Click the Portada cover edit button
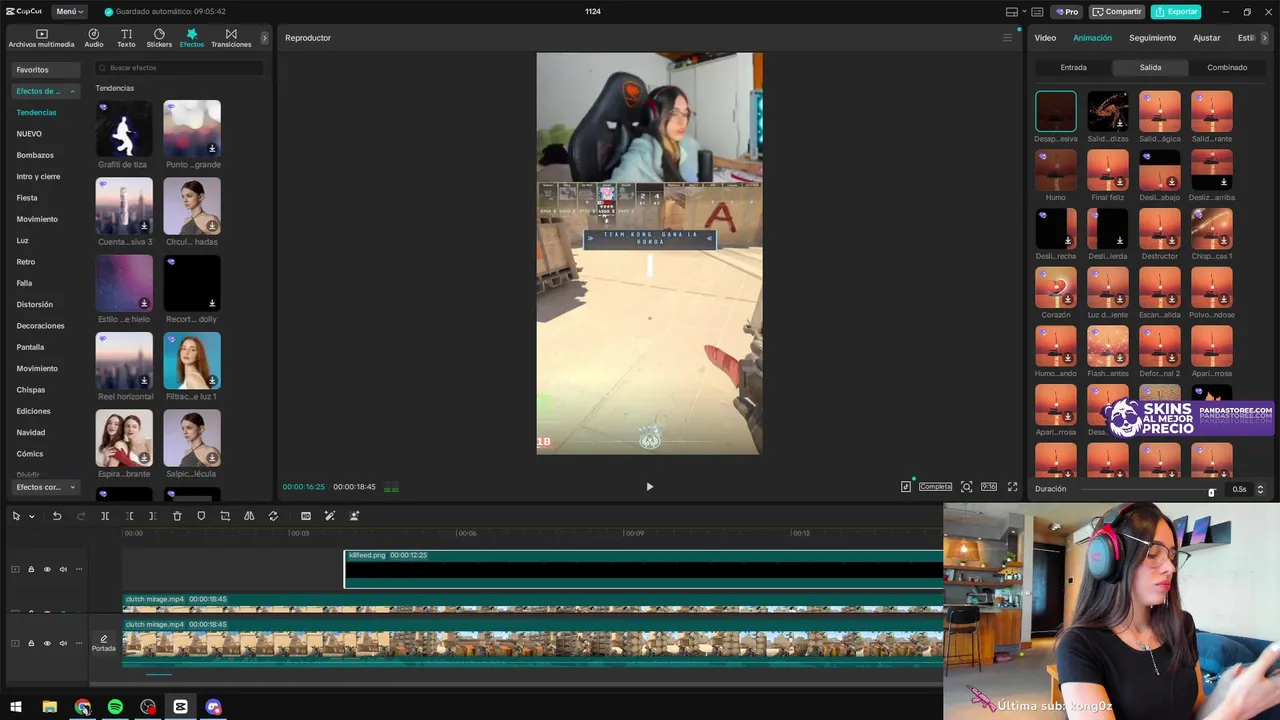Image resolution: width=1280 pixels, height=720 pixels. coord(104,643)
